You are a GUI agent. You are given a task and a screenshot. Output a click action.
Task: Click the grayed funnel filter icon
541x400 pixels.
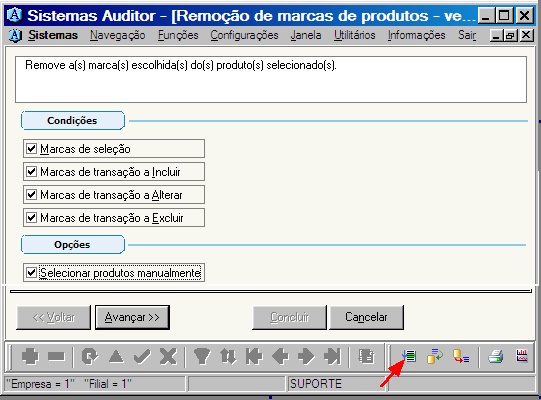coord(202,356)
